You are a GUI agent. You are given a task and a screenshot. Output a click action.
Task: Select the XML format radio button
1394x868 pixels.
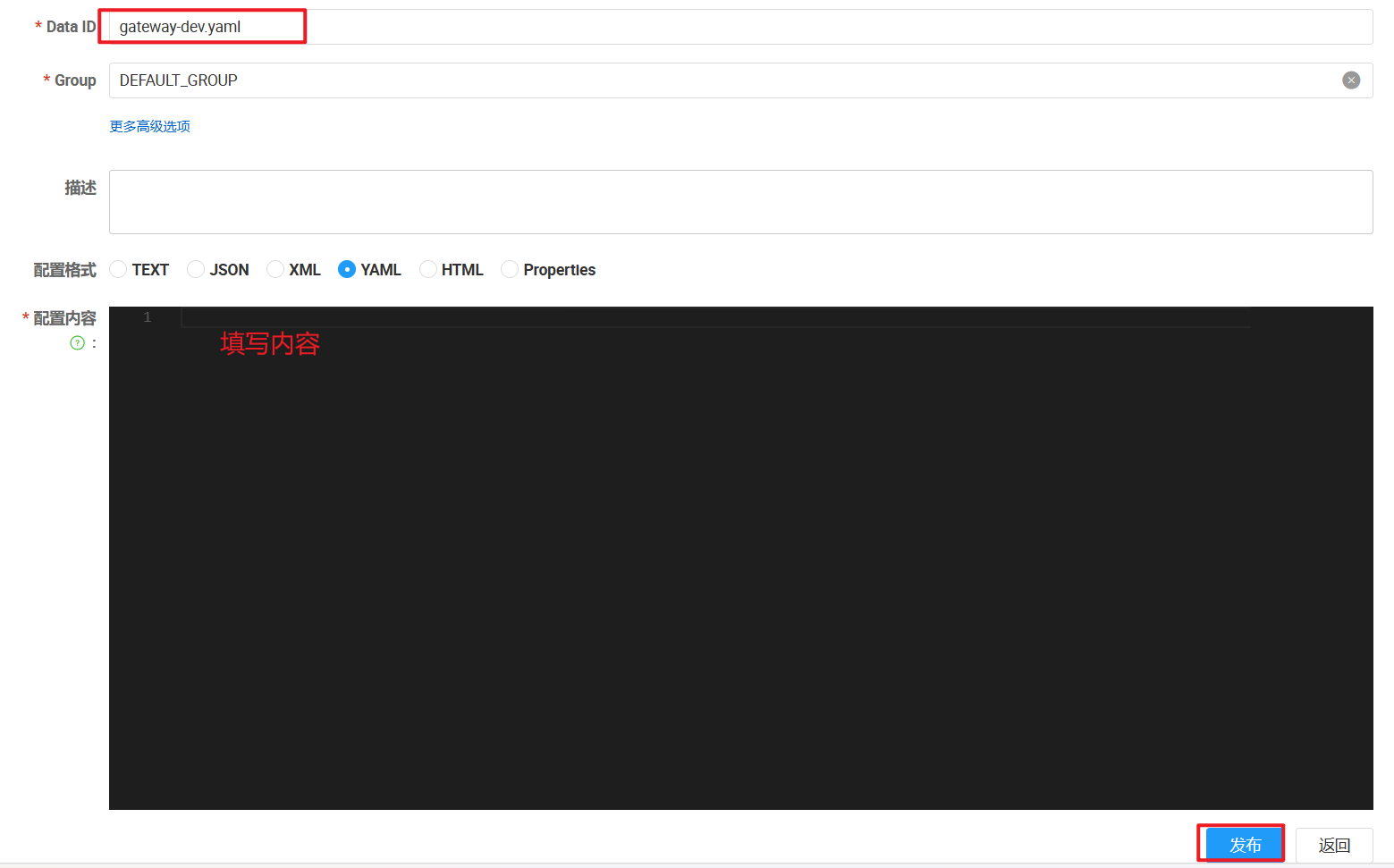[x=275, y=269]
